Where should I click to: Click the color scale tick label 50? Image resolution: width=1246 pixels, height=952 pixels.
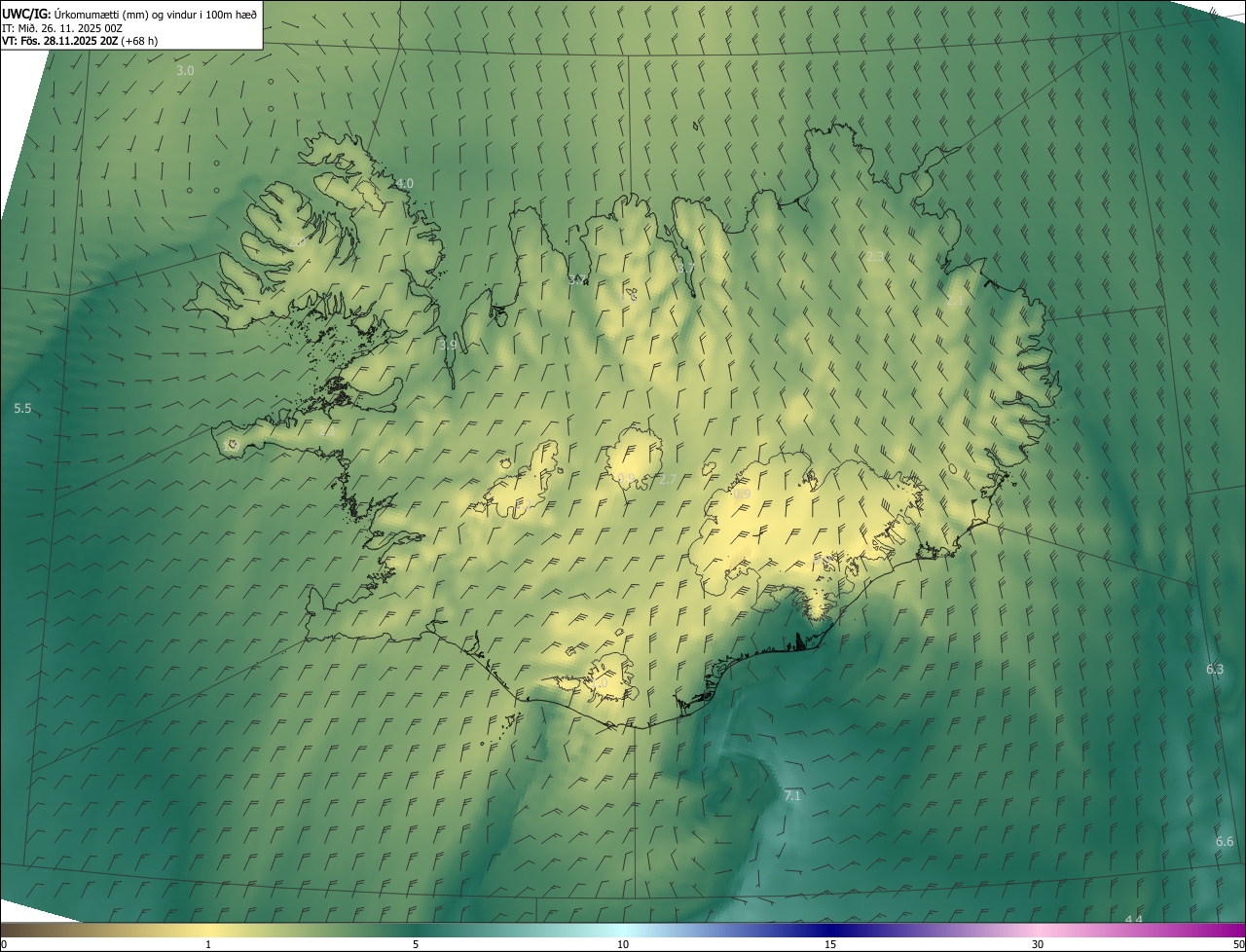(x=1238, y=944)
